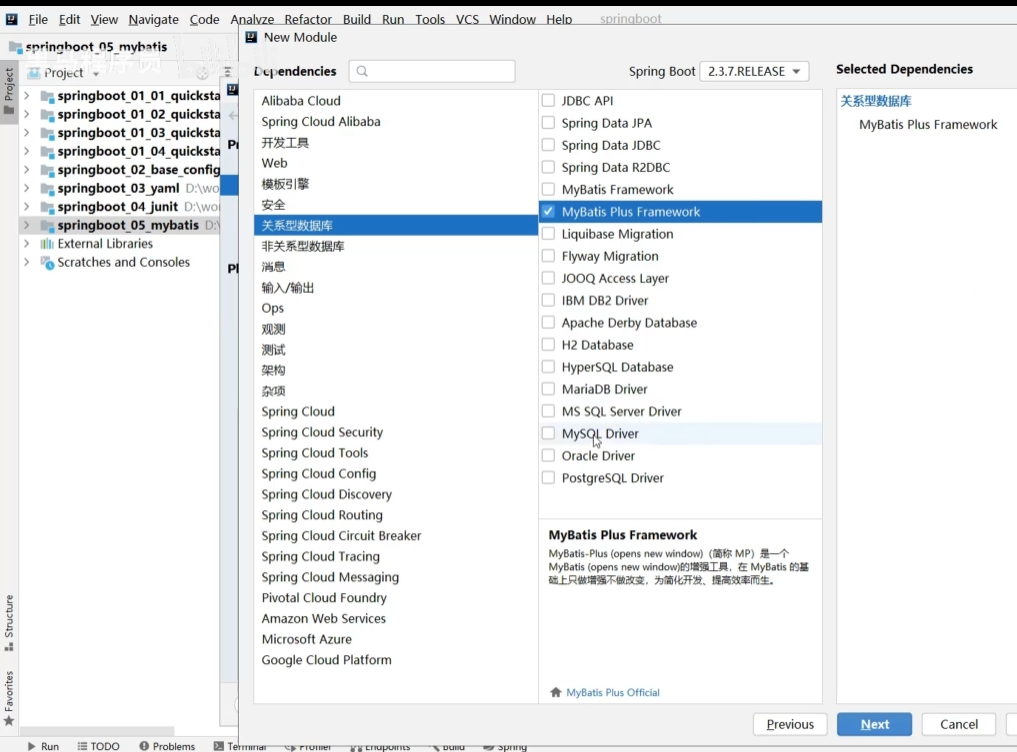Select the Alibaba Cloud category
The height and width of the screenshot is (752, 1017).
pyautogui.click(x=396, y=101)
